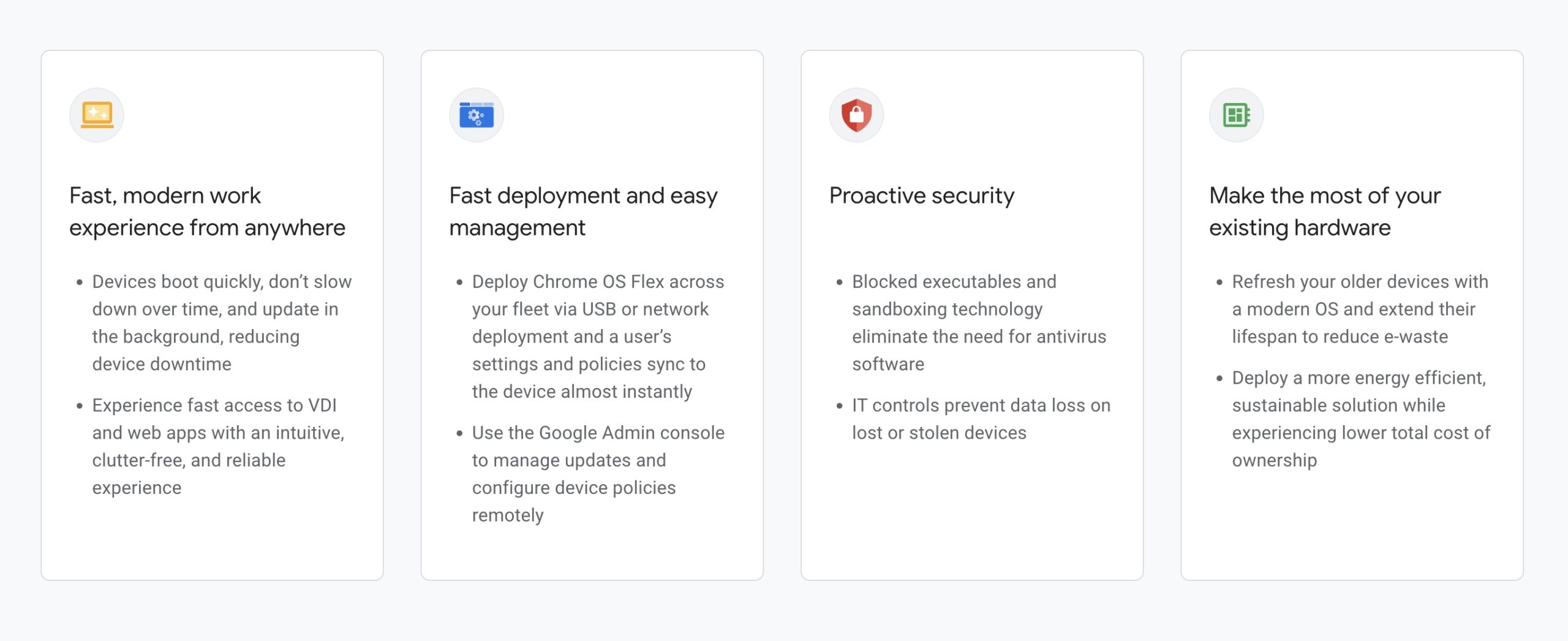Select 'Fast deployment and easy management' heading
This screenshot has width=1568, height=641.
click(583, 211)
